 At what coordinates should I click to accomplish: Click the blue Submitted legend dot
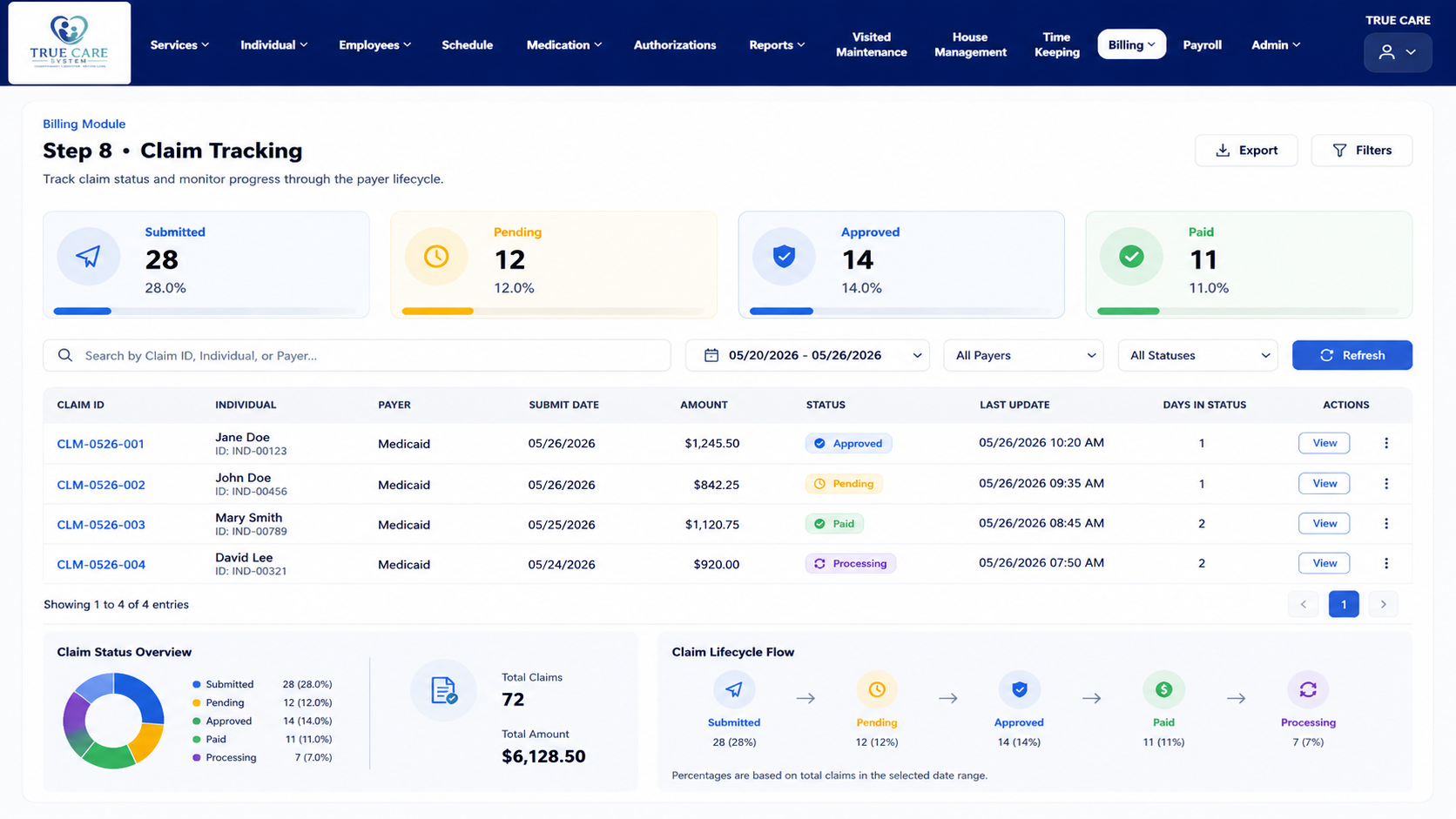(x=197, y=685)
